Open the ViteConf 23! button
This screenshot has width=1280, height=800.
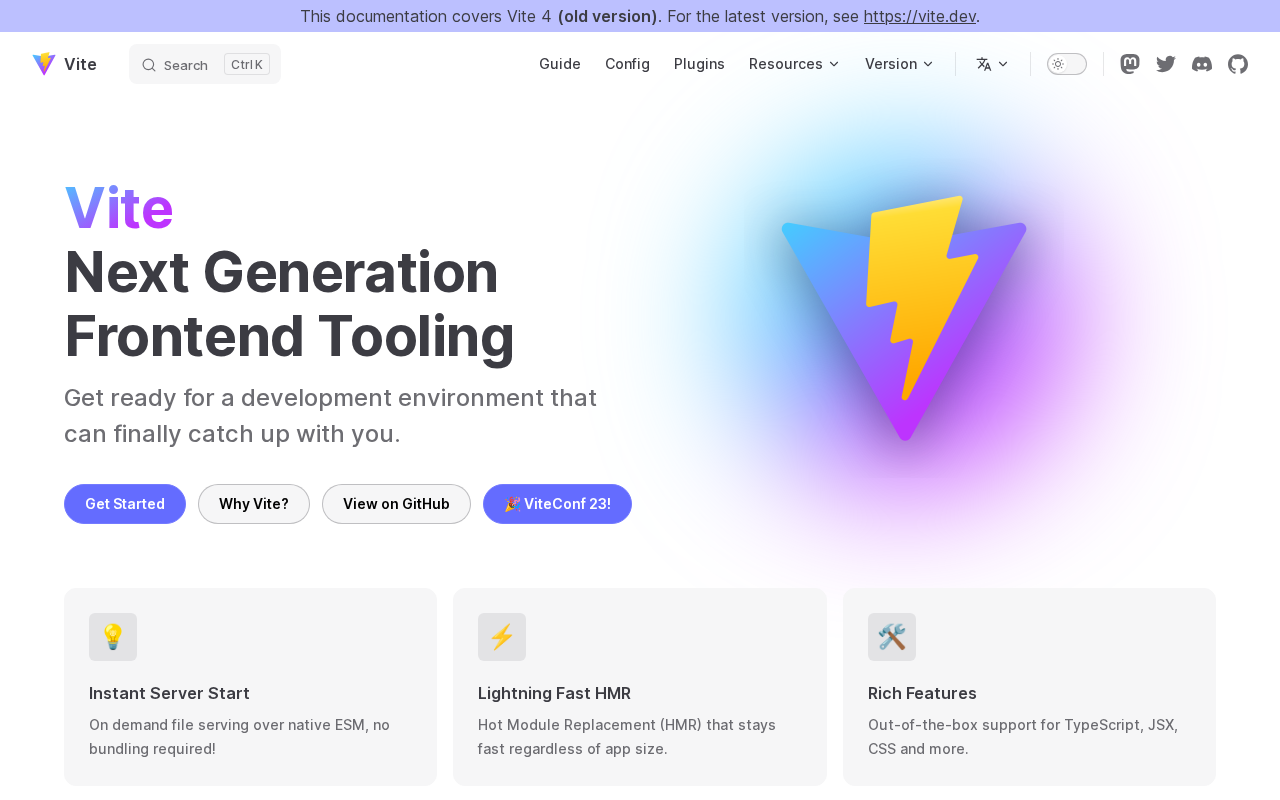(x=557, y=504)
